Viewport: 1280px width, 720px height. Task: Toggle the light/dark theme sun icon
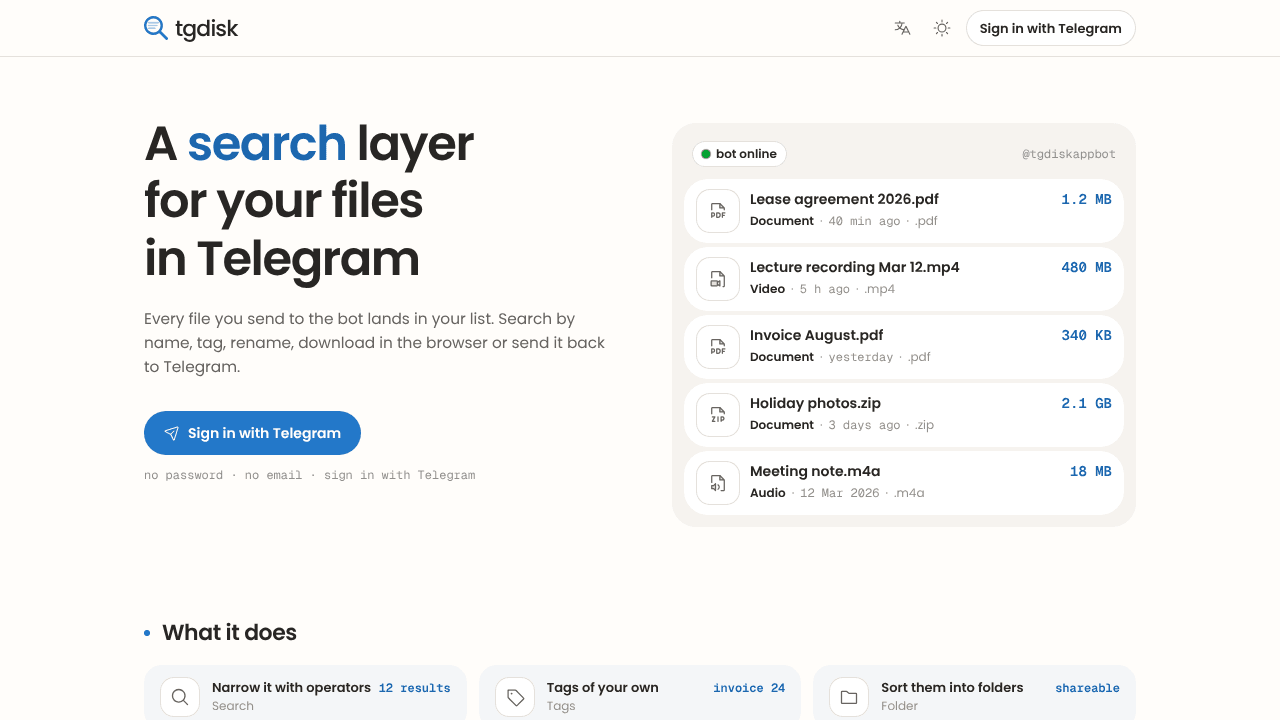[942, 28]
